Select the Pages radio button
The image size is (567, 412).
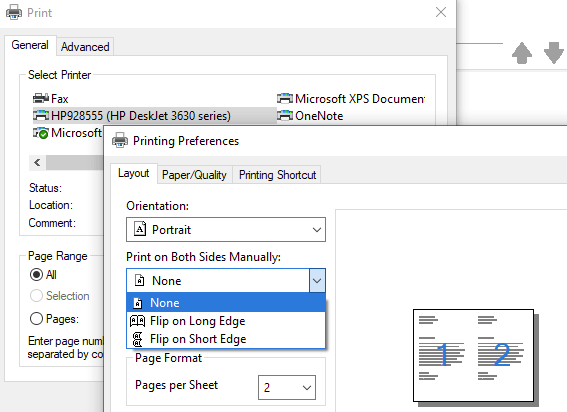pyautogui.click(x=36, y=319)
